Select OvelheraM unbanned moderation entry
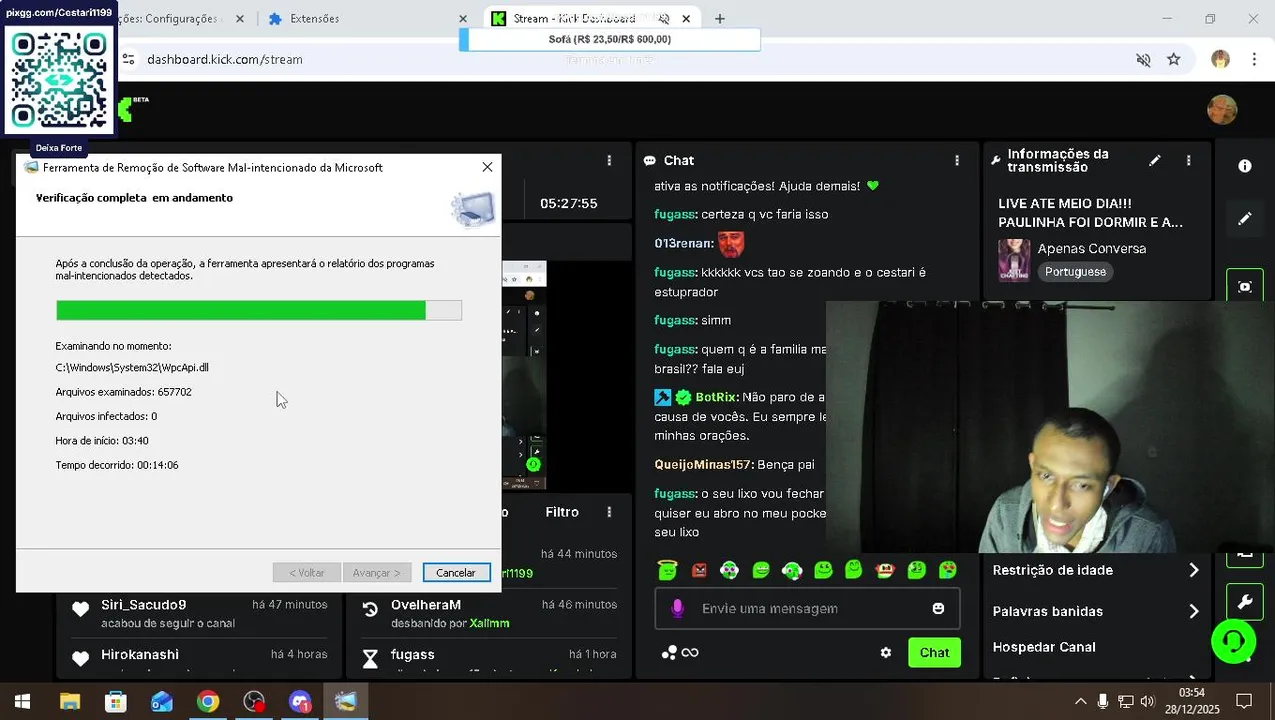The height and width of the screenshot is (720, 1275). 490,613
